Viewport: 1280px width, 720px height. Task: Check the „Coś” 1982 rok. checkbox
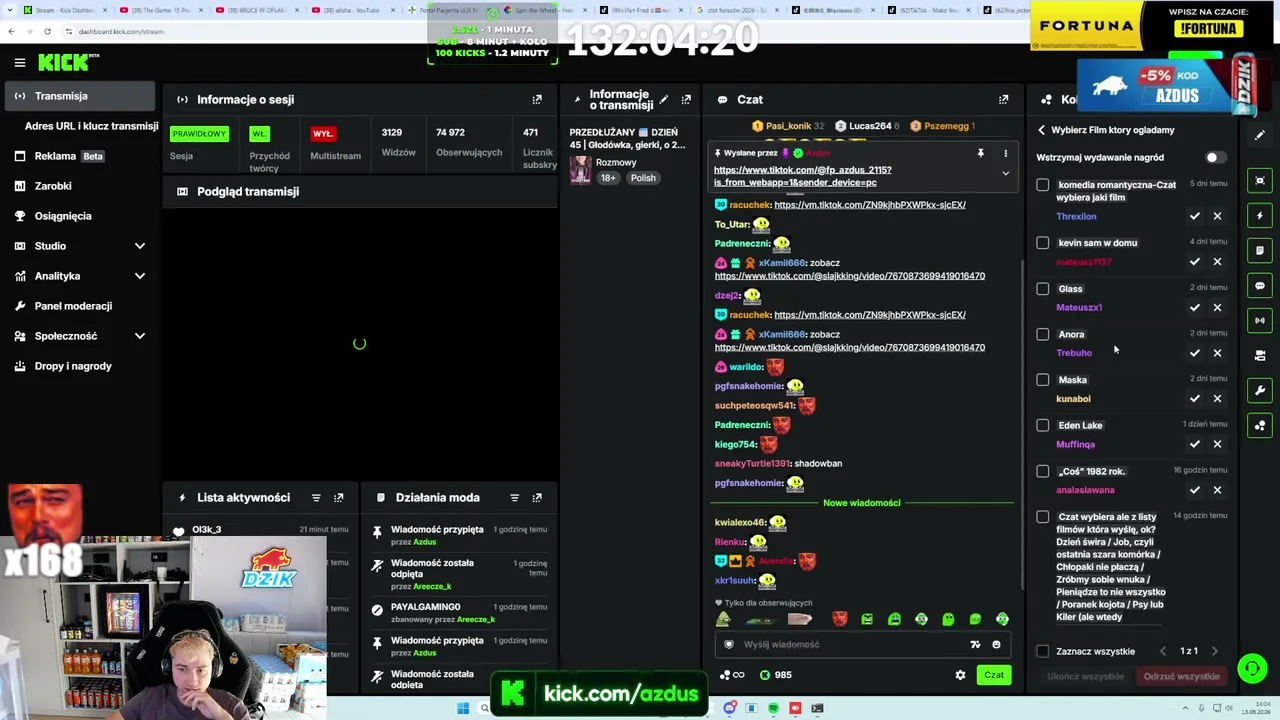(x=1043, y=471)
